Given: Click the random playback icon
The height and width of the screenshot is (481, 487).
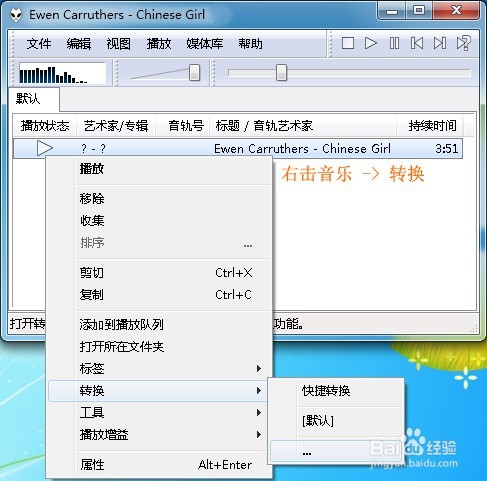Looking at the screenshot, I should 463,43.
